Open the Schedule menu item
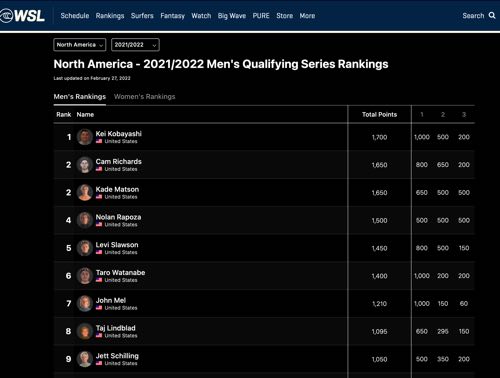The image size is (500, 378). click(x=75, y=16)
